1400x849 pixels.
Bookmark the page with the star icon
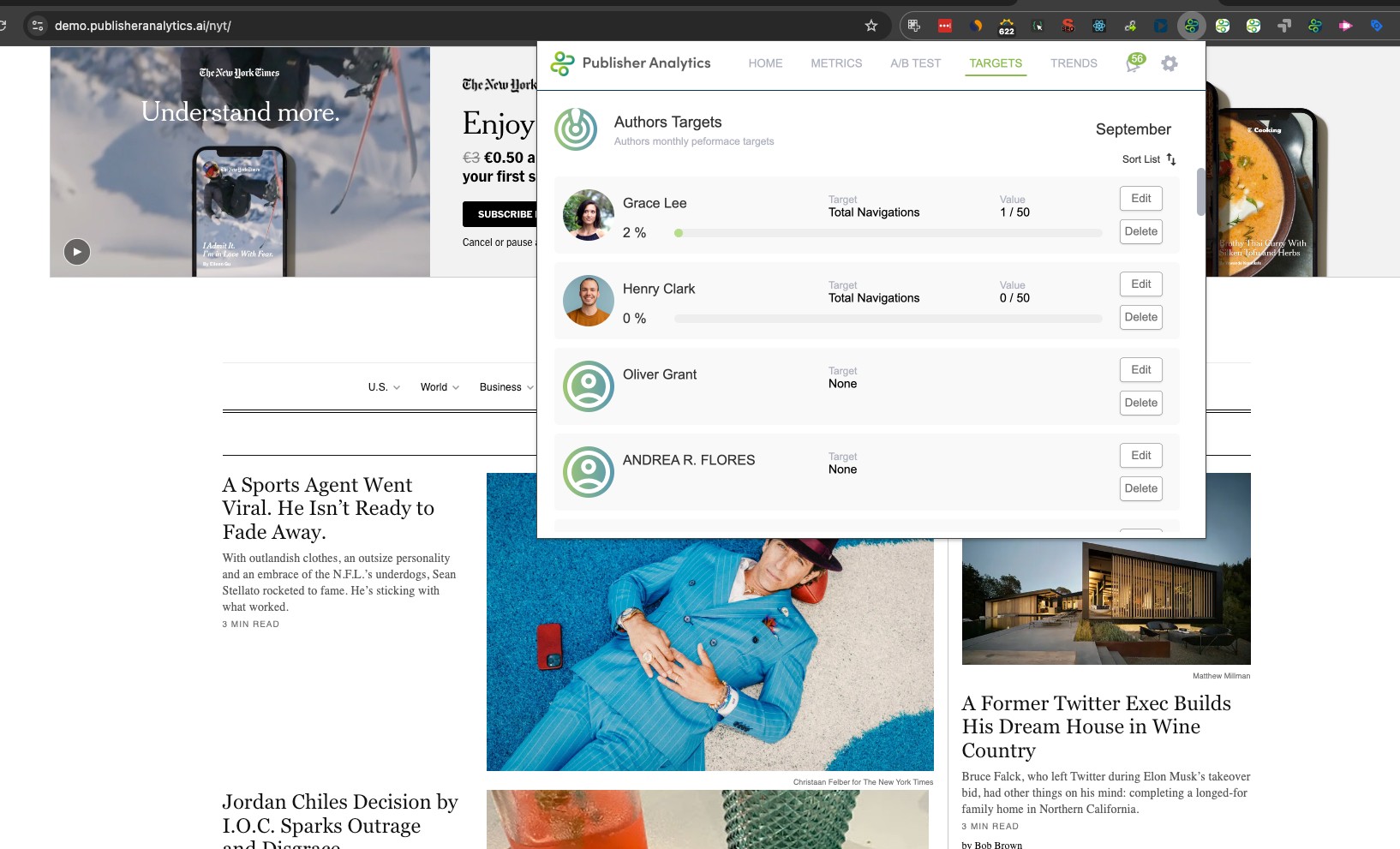click(x=871, y=26)
